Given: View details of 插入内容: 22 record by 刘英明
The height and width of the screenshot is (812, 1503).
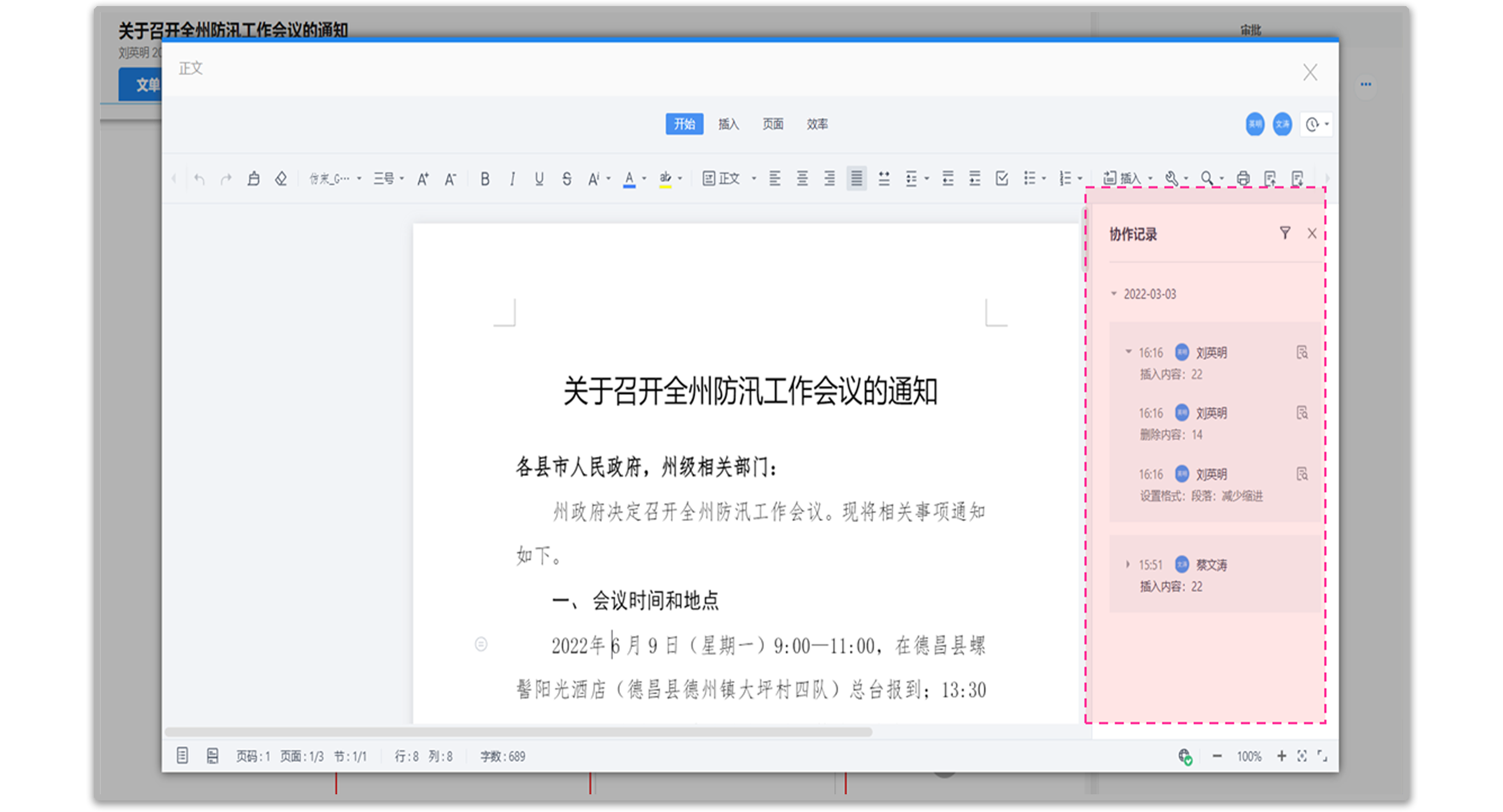Looking at the screenshot, I should point(1302,352).
